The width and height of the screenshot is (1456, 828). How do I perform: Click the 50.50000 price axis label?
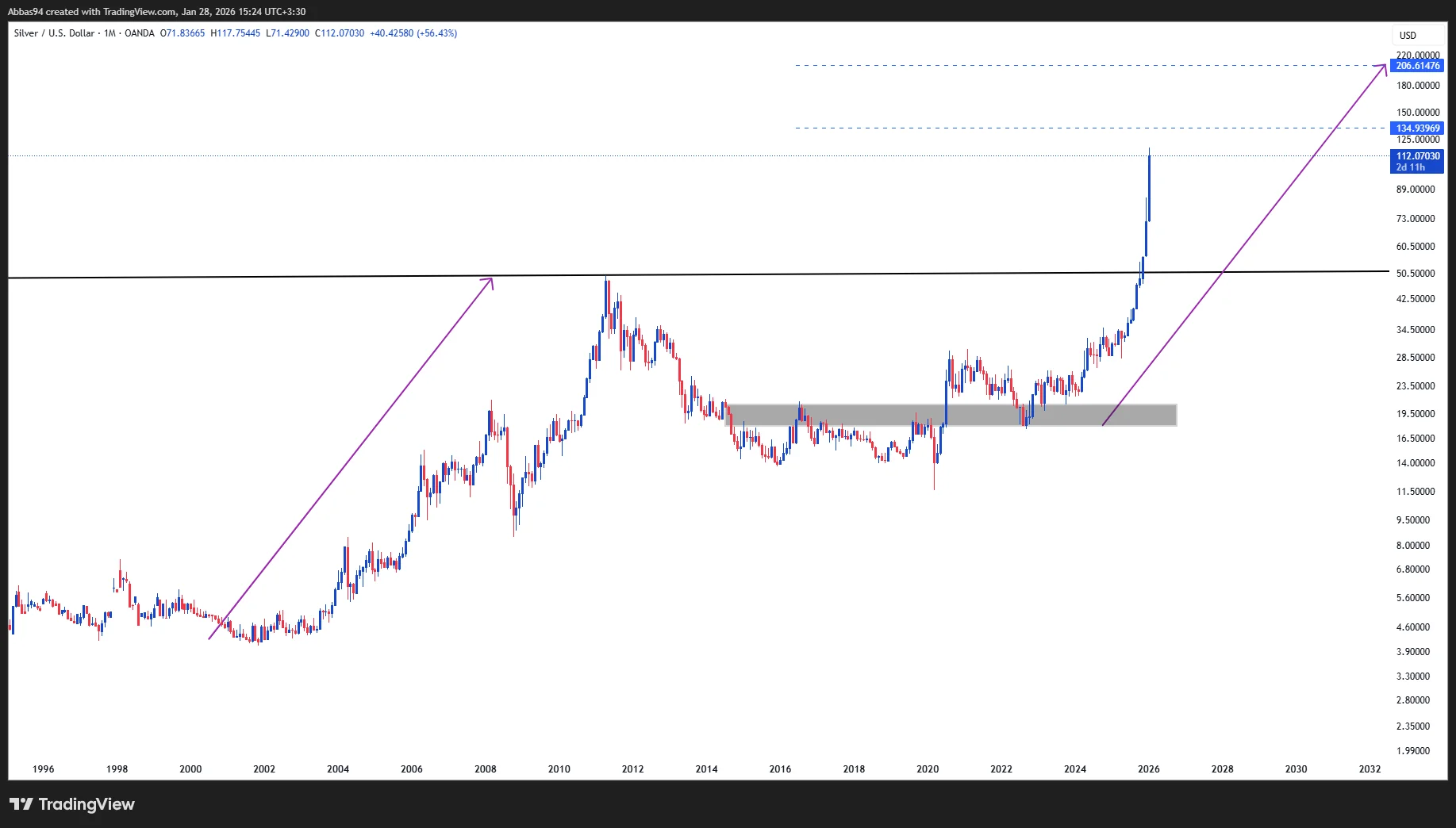coord(1416,274)
